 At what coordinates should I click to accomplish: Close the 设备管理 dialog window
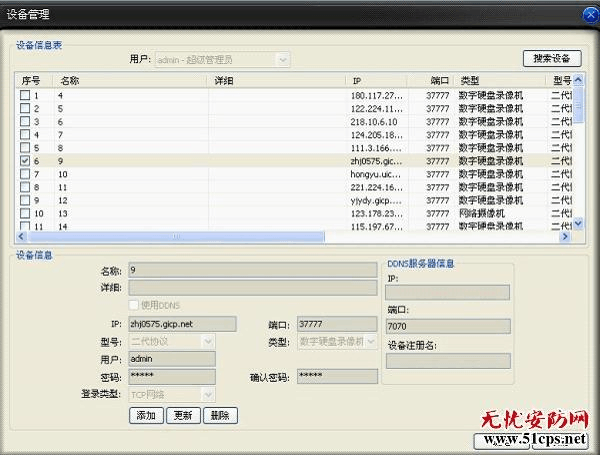[x=587, y=12]
